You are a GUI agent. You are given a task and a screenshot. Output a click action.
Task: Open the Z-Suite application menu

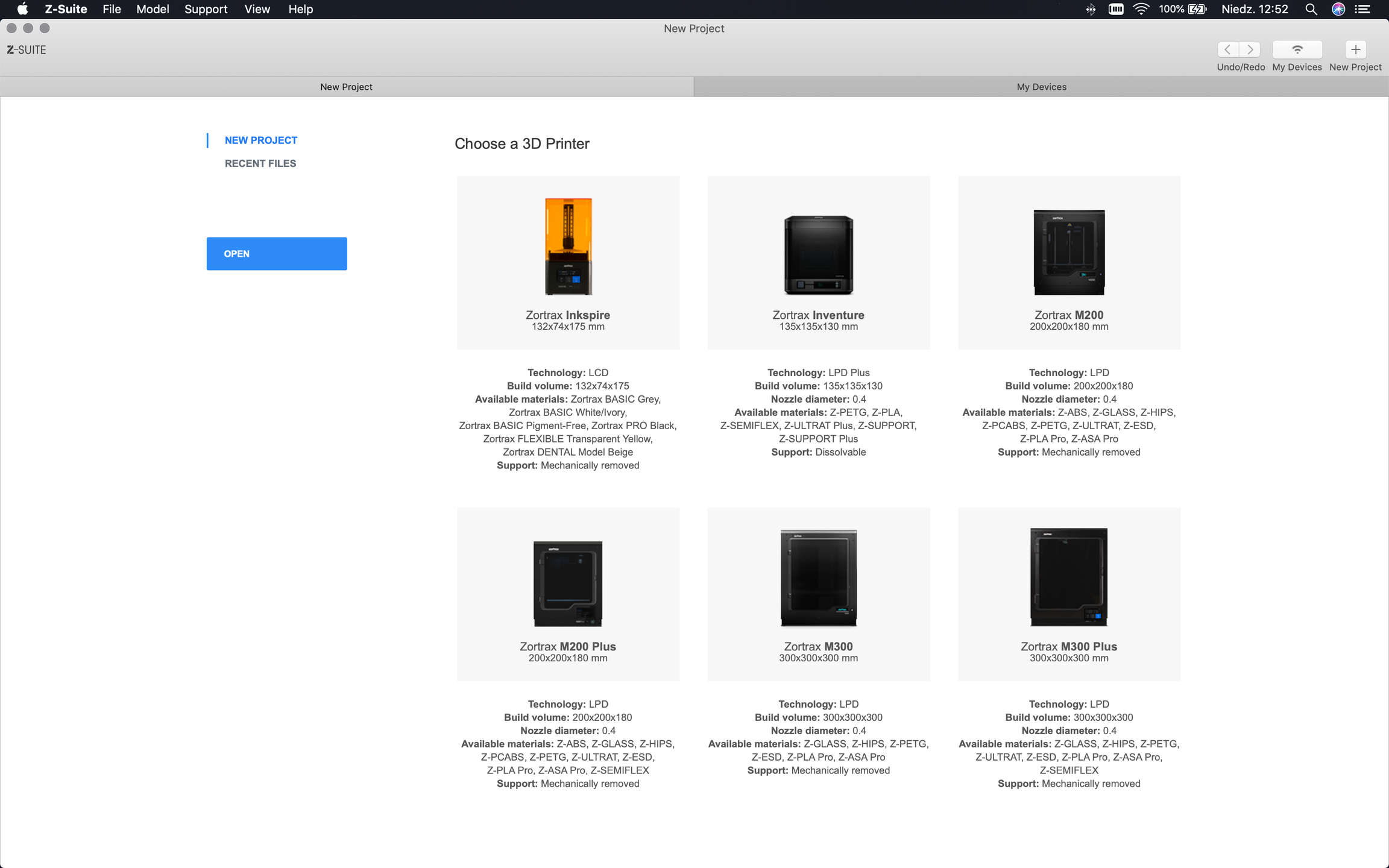66,9
